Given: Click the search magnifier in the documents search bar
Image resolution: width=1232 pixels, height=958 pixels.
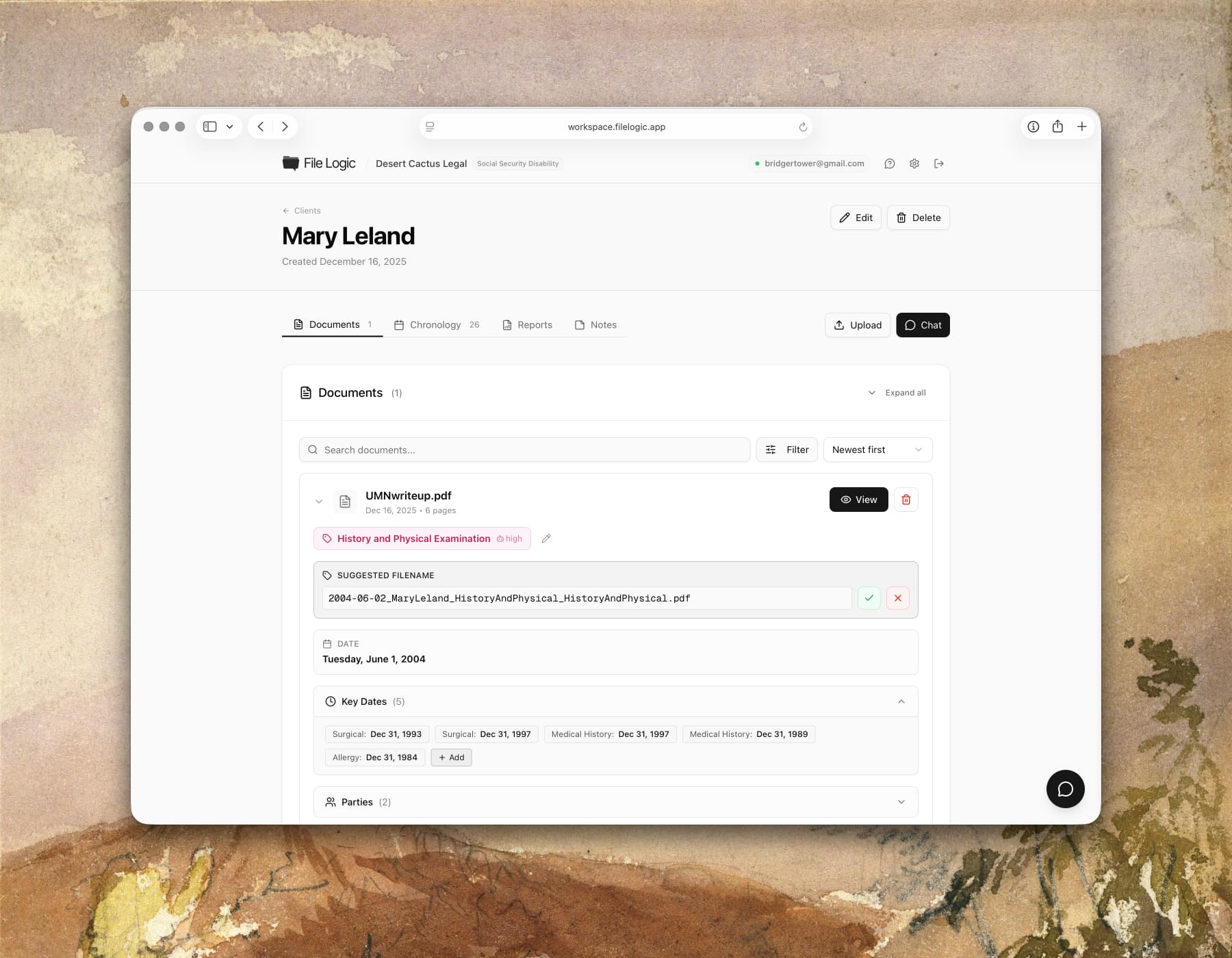Looking at the screenshot, I should 313,450.
